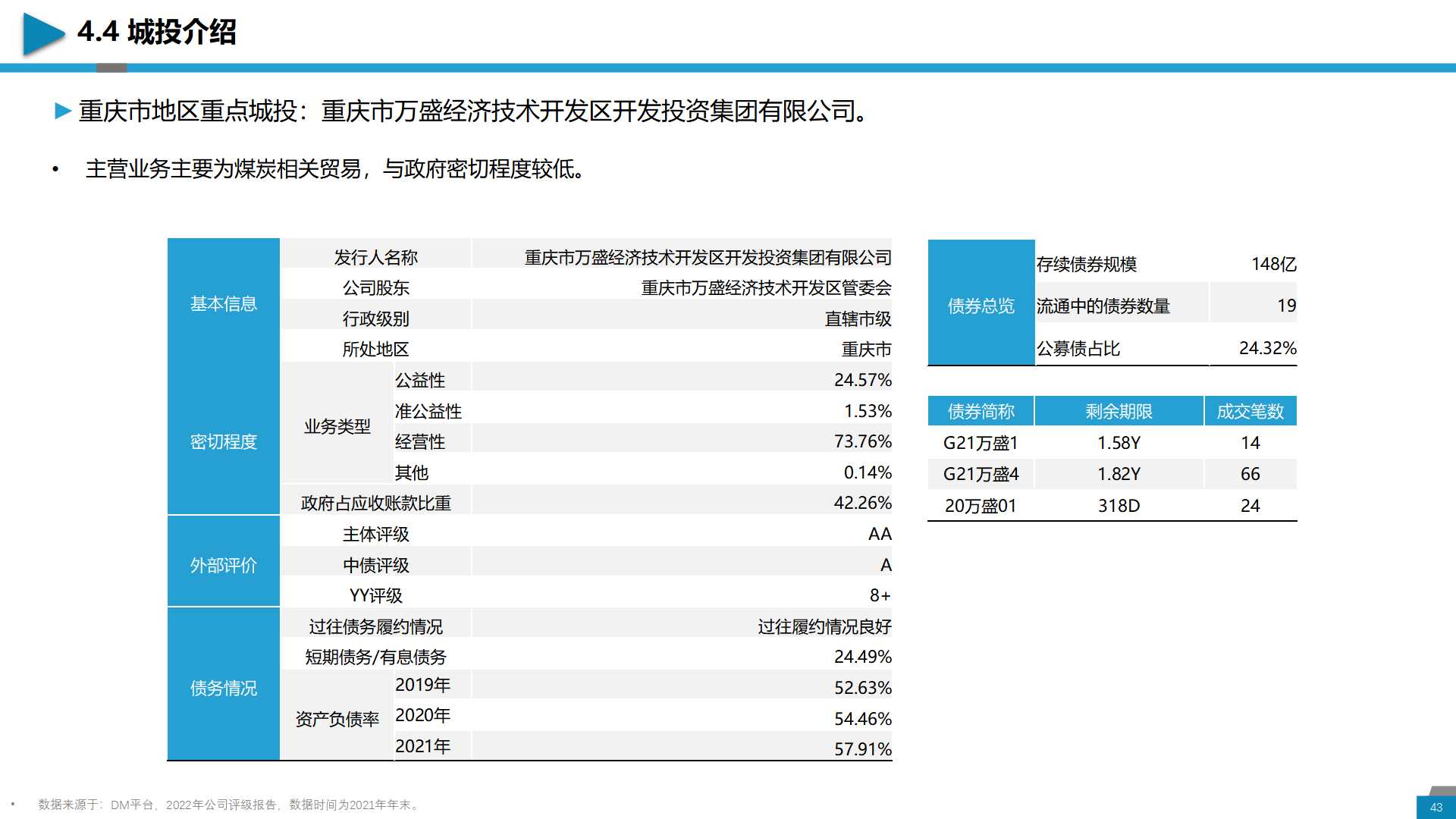Select the value '24.32%'
1456x819 pixels.
1268,348
